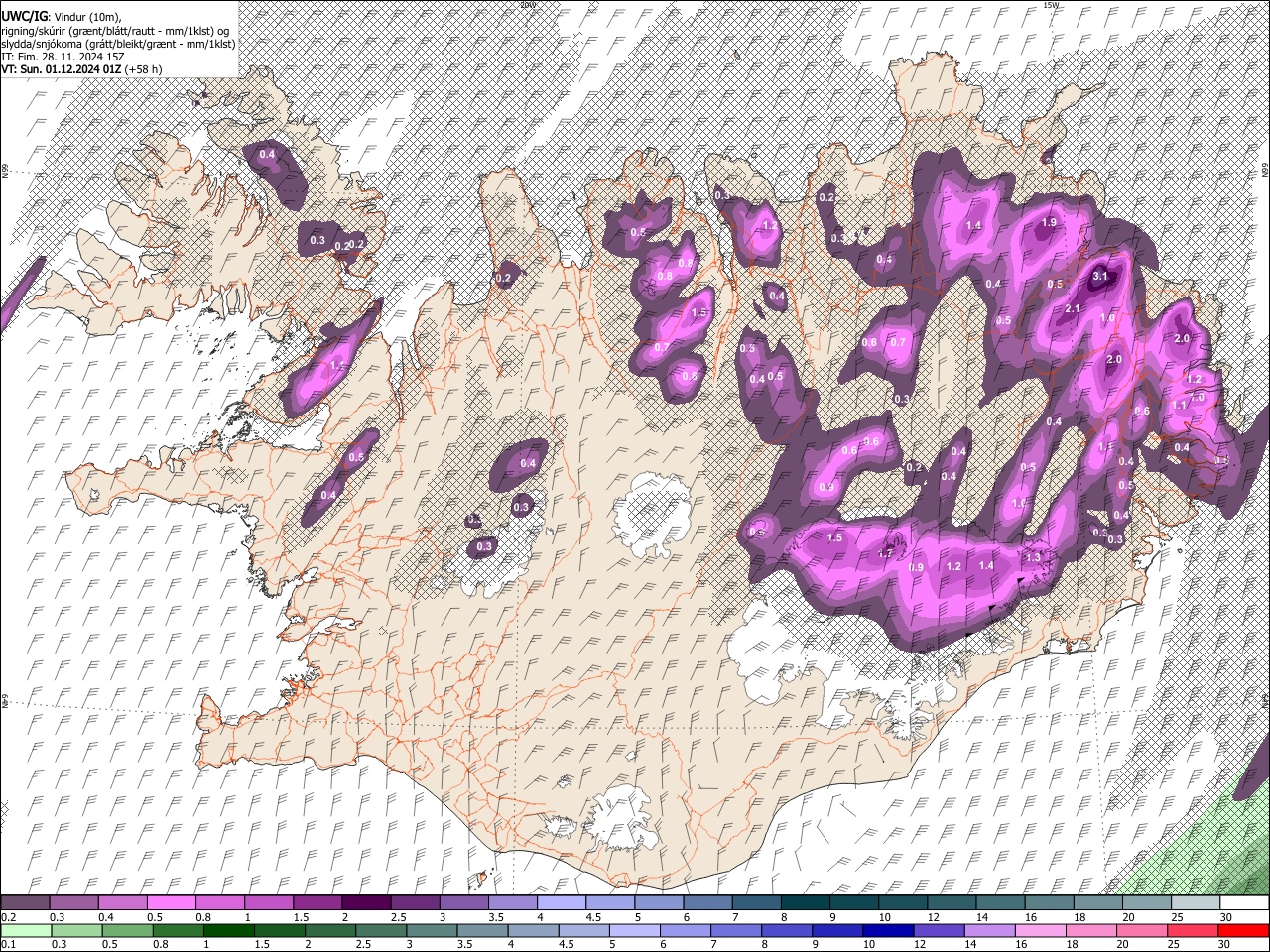Click the '15W' longitude label at the top edge
This screenshot has height=952, width=1270.
coord(1051,5)
